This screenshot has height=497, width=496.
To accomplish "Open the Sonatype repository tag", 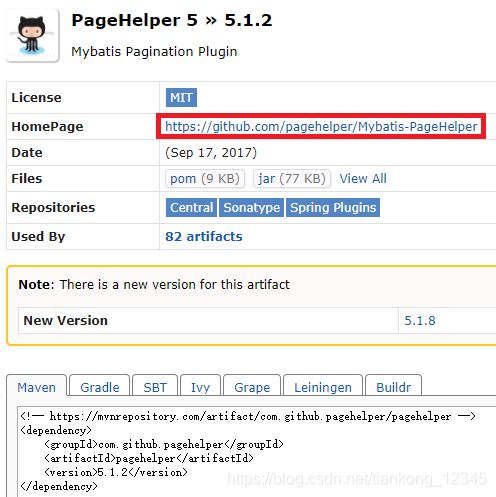I will point(252,208).
